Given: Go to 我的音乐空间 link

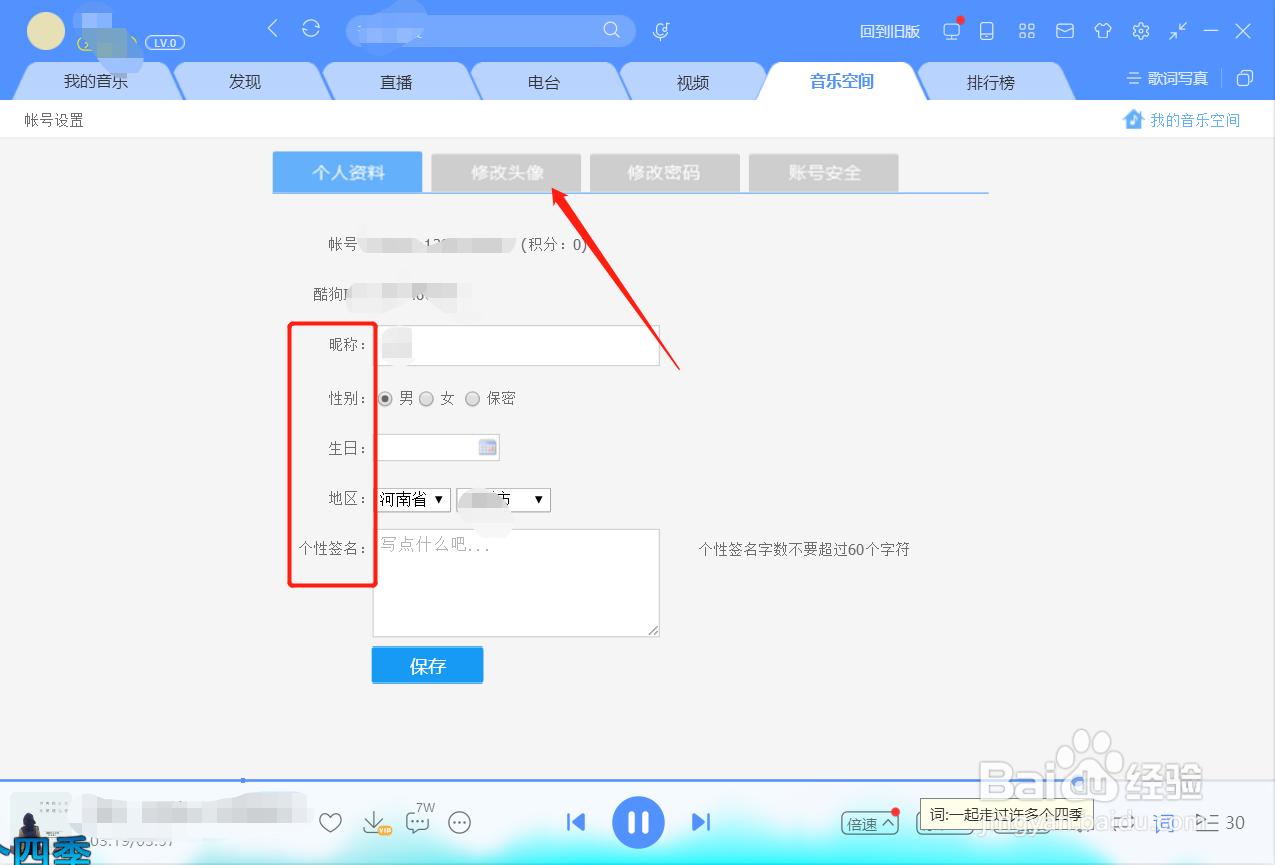Looking at the screenshot, I should click(x=1183, y=120).
